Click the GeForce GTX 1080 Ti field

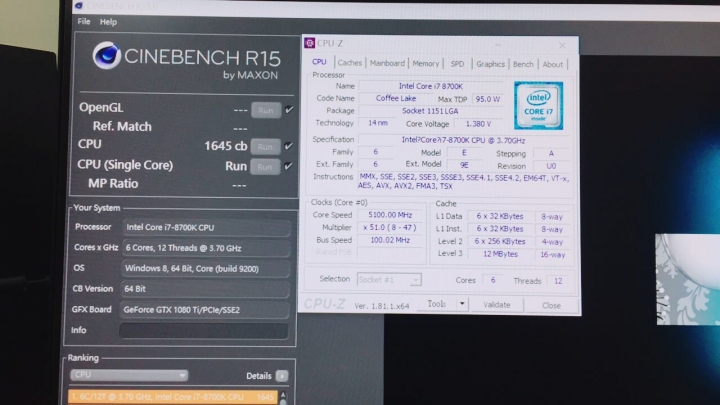click(205, 310)
